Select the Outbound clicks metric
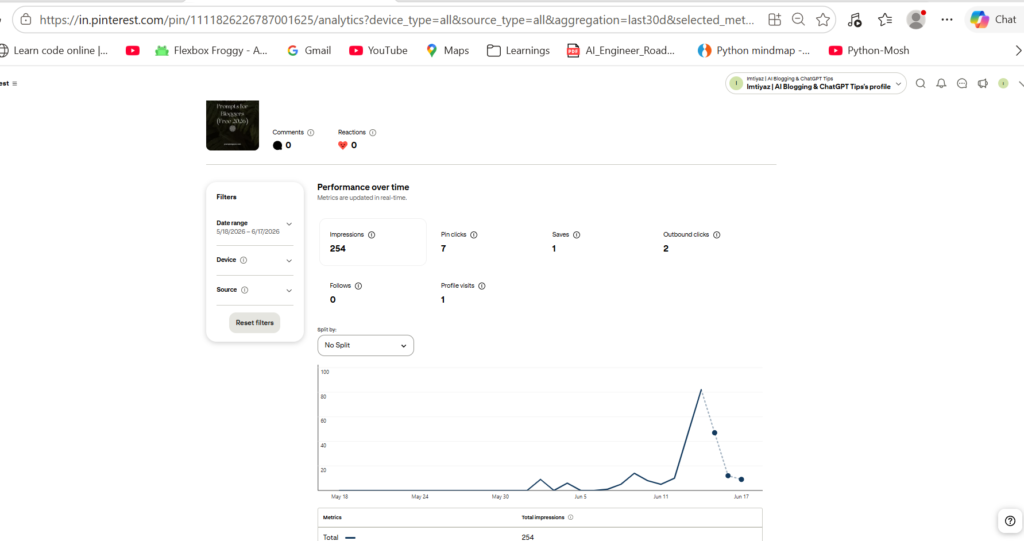This screenshot has width=1024, height=541. point(692,242)
